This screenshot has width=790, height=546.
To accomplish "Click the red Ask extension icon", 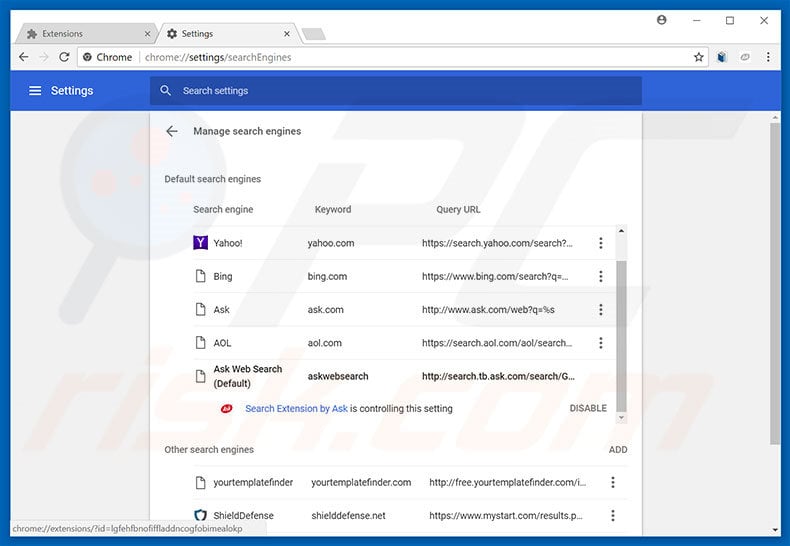I will (x=227, y=408).
